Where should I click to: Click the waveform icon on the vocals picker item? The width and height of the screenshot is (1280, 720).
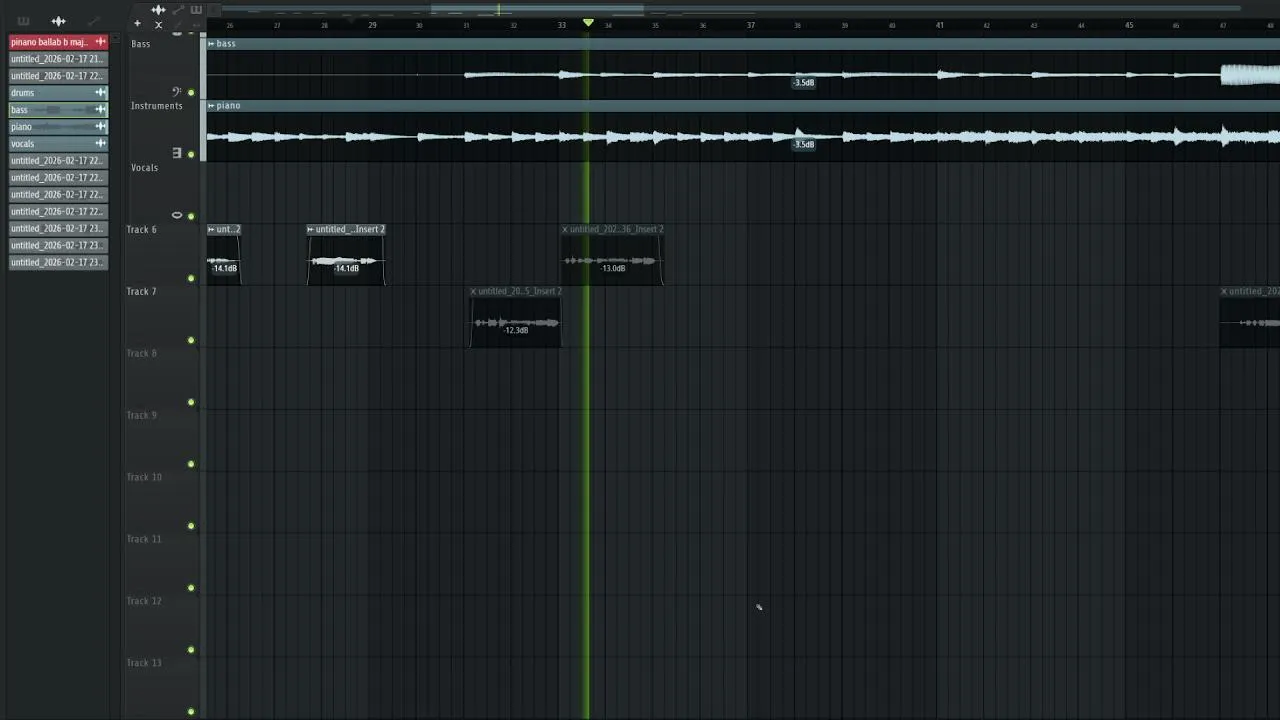100,144
